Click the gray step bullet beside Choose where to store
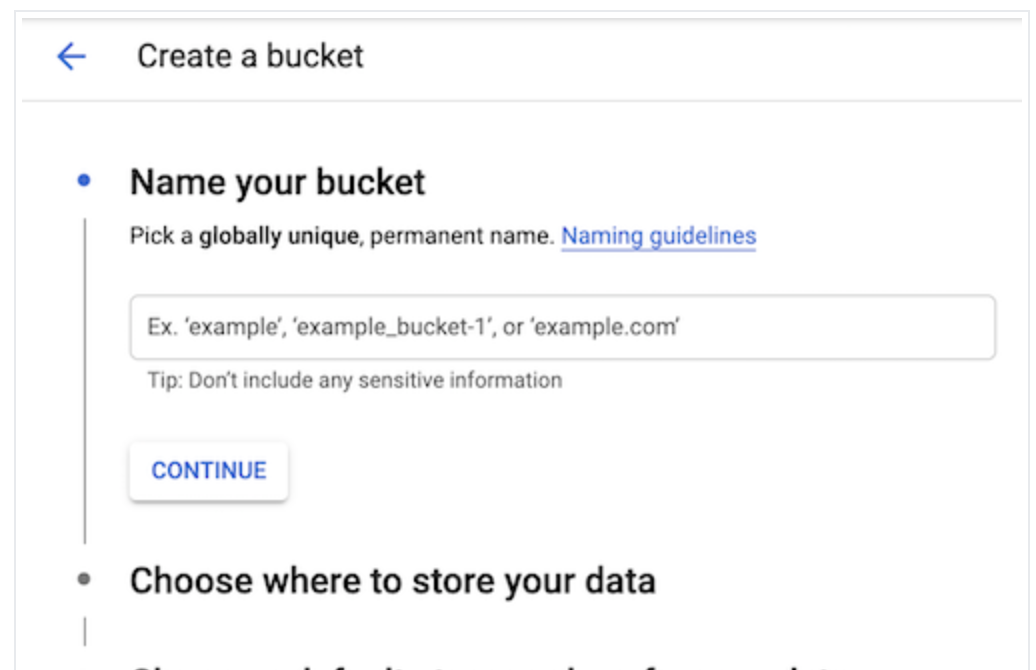The height and width of the screenshot is (670, 1036). point(84,579)
